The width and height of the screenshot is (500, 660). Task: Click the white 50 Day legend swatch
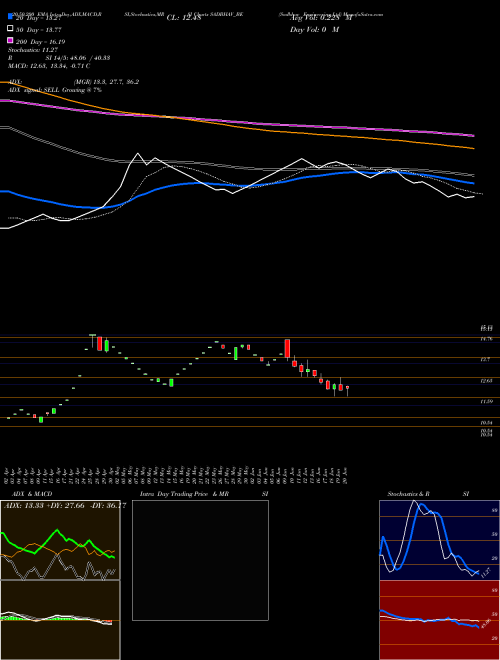point(10,29)
